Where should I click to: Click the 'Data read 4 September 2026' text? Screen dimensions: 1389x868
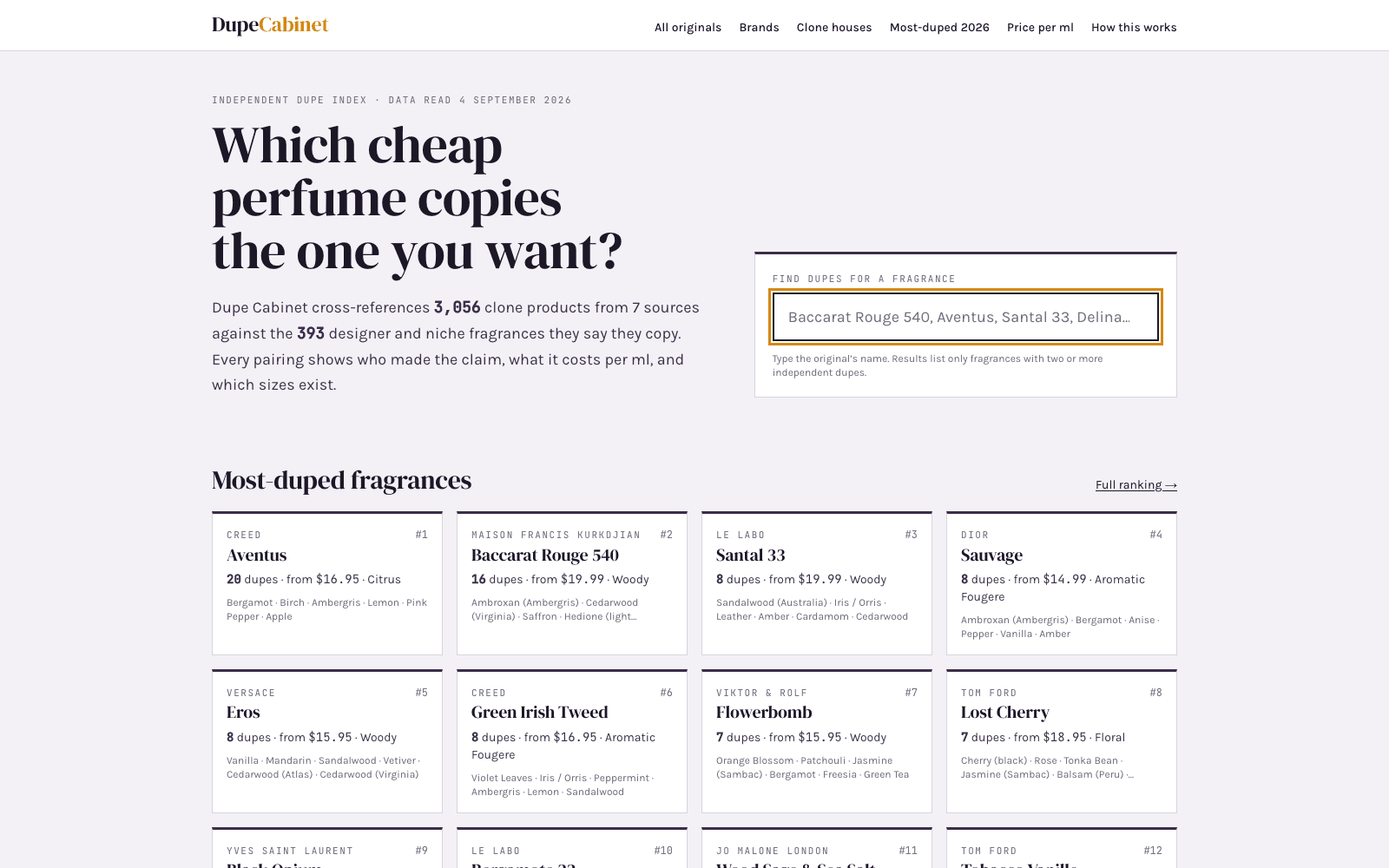click(x=480, y=100)
